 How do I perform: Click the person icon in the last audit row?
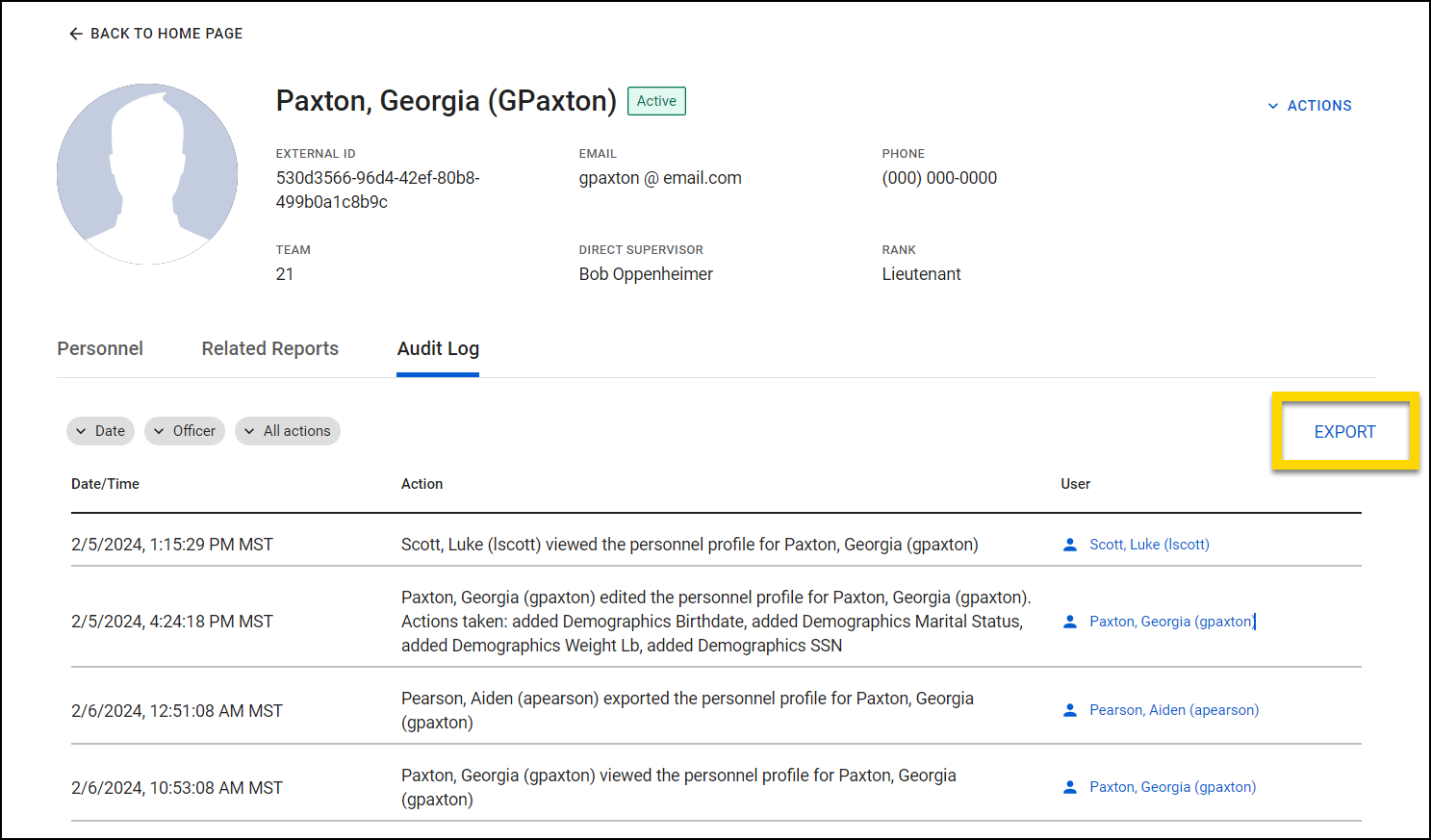coord(1069,786)
